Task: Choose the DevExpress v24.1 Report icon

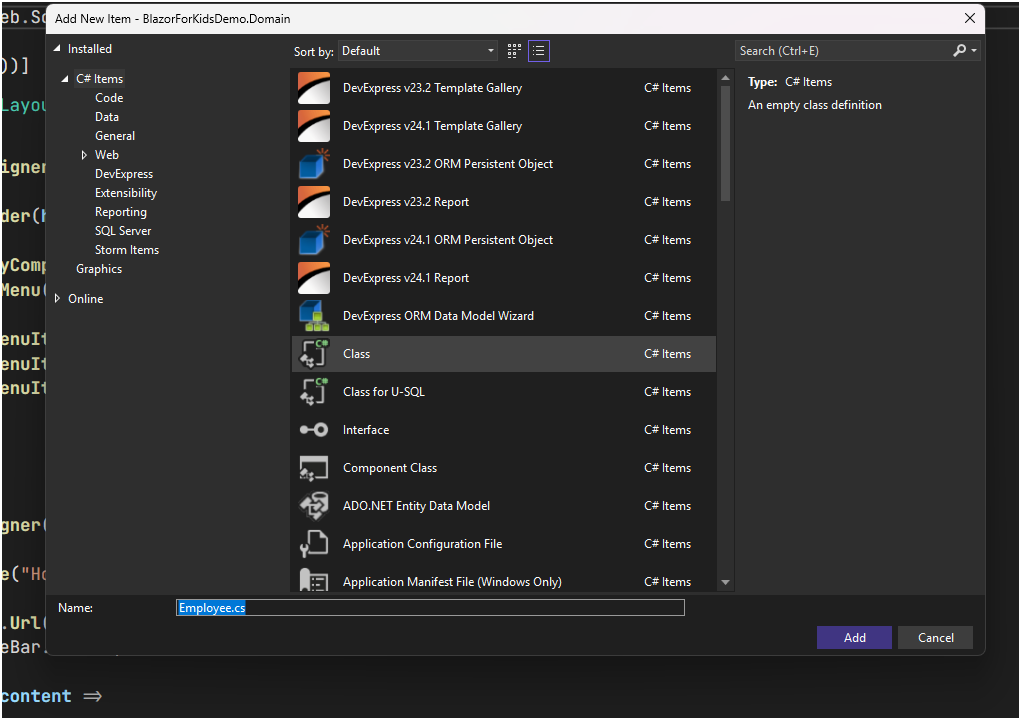Action: [314, 278]
